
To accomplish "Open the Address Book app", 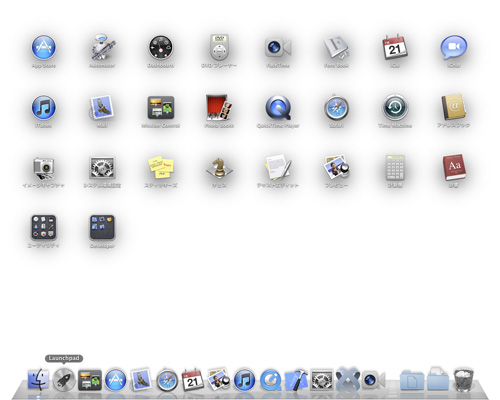I will [453, 107].
